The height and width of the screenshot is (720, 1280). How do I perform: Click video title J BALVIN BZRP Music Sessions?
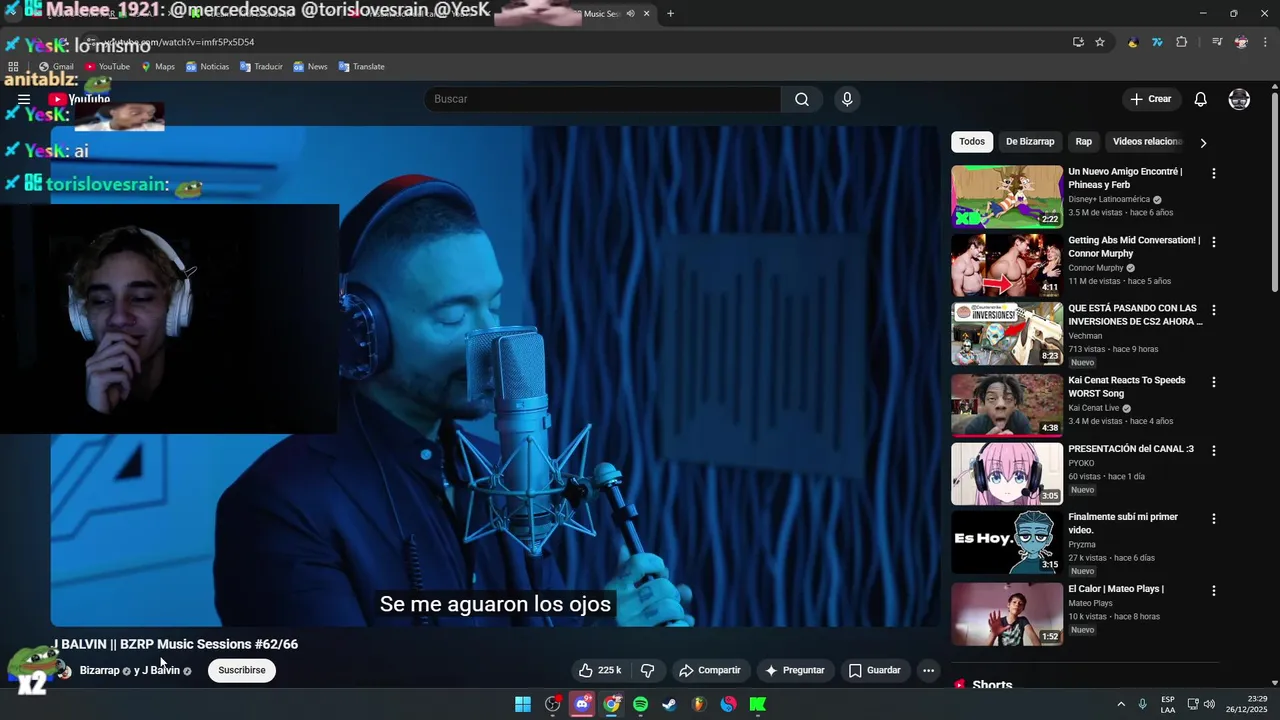[176, 644]
